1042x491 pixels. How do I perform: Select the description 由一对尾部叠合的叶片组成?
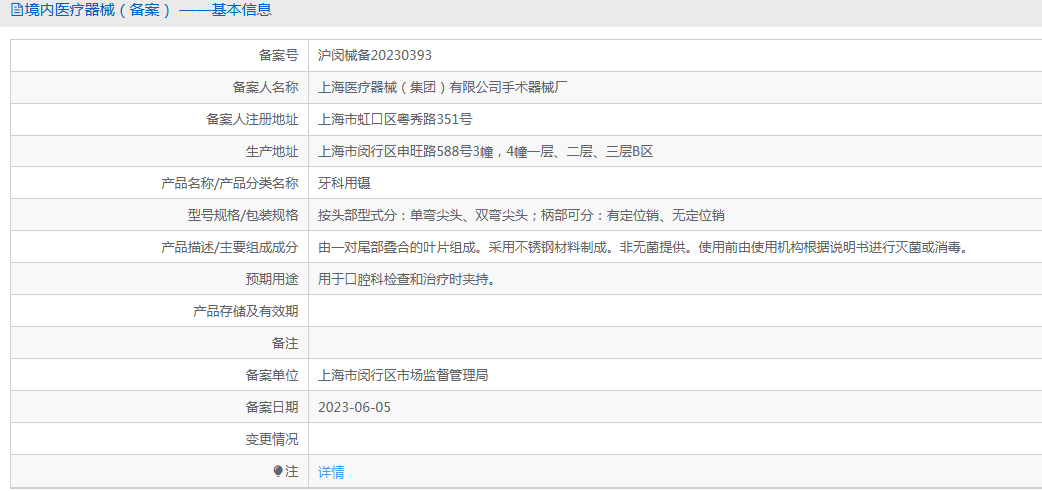point(397,247)
